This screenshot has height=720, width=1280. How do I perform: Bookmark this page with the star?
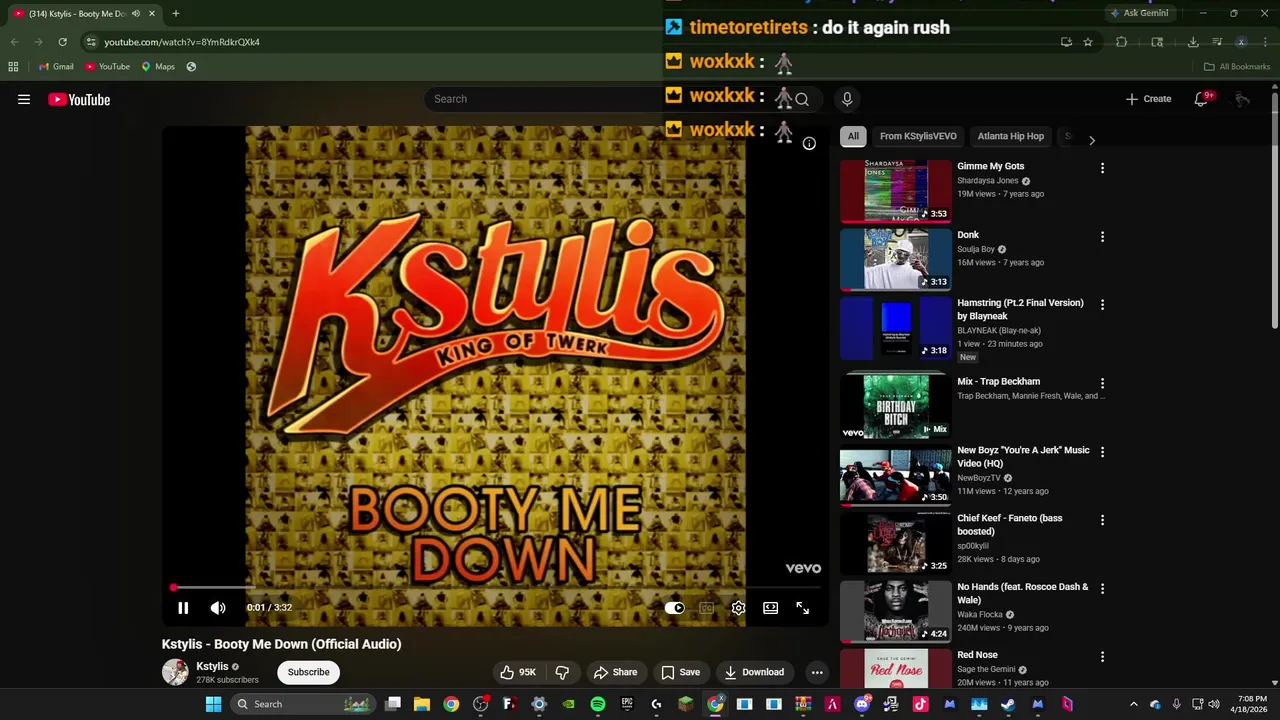click(1088, 42)
